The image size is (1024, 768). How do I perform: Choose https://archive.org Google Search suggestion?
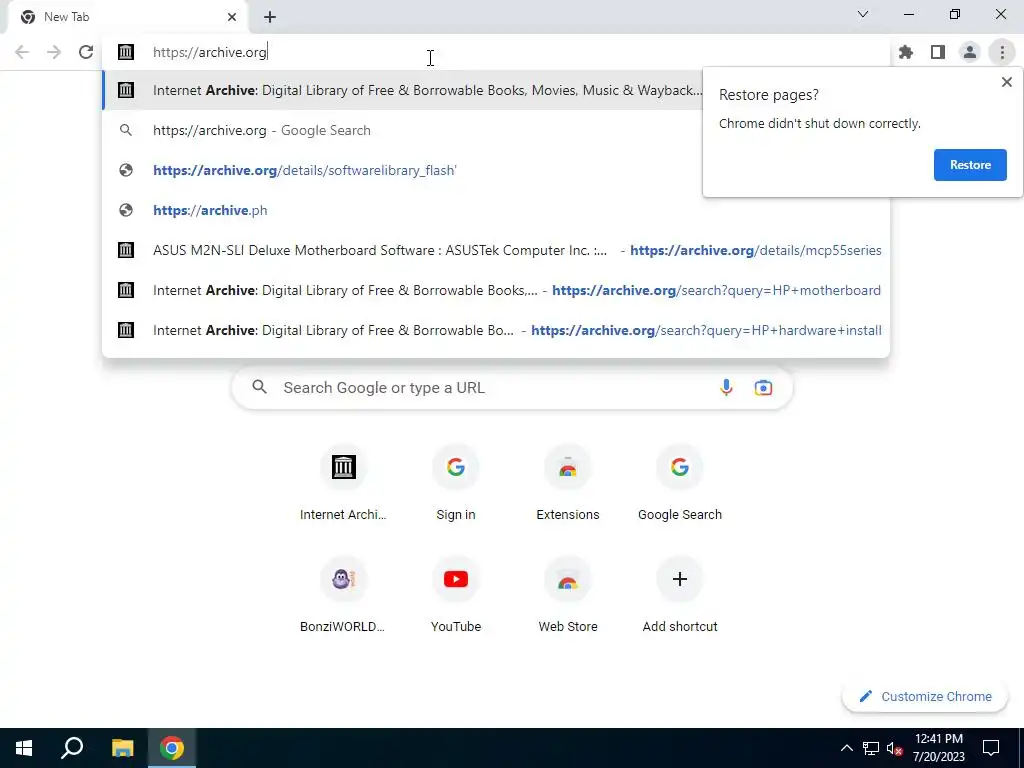(402, 130)
